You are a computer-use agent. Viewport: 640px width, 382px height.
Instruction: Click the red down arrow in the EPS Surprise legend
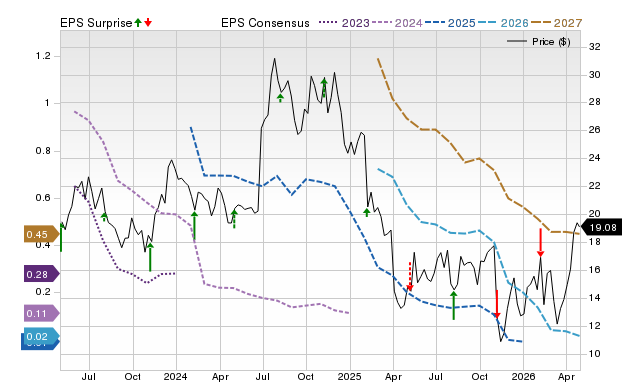tap(148, 22)
